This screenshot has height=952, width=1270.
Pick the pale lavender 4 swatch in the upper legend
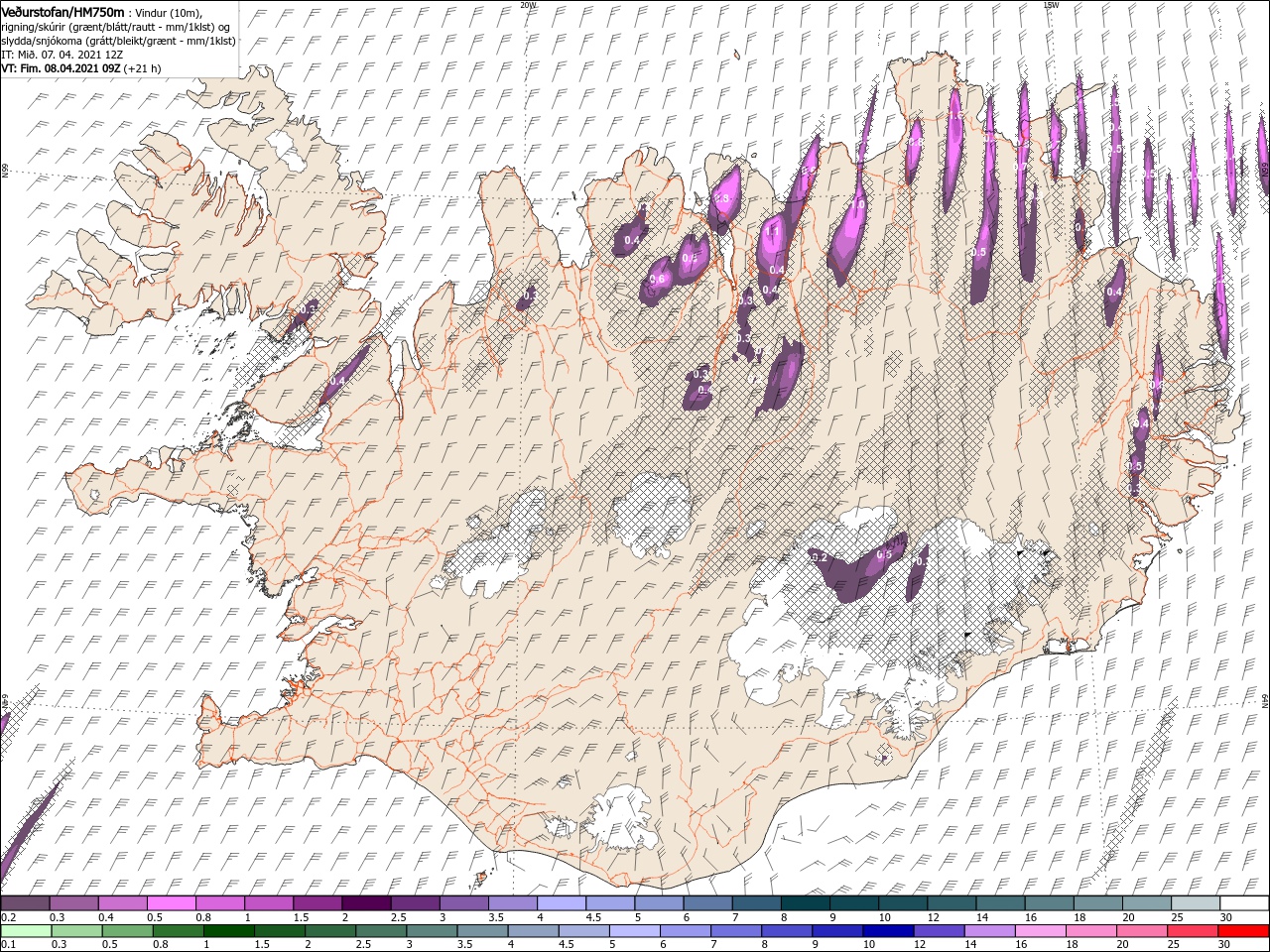coord(562,903)
